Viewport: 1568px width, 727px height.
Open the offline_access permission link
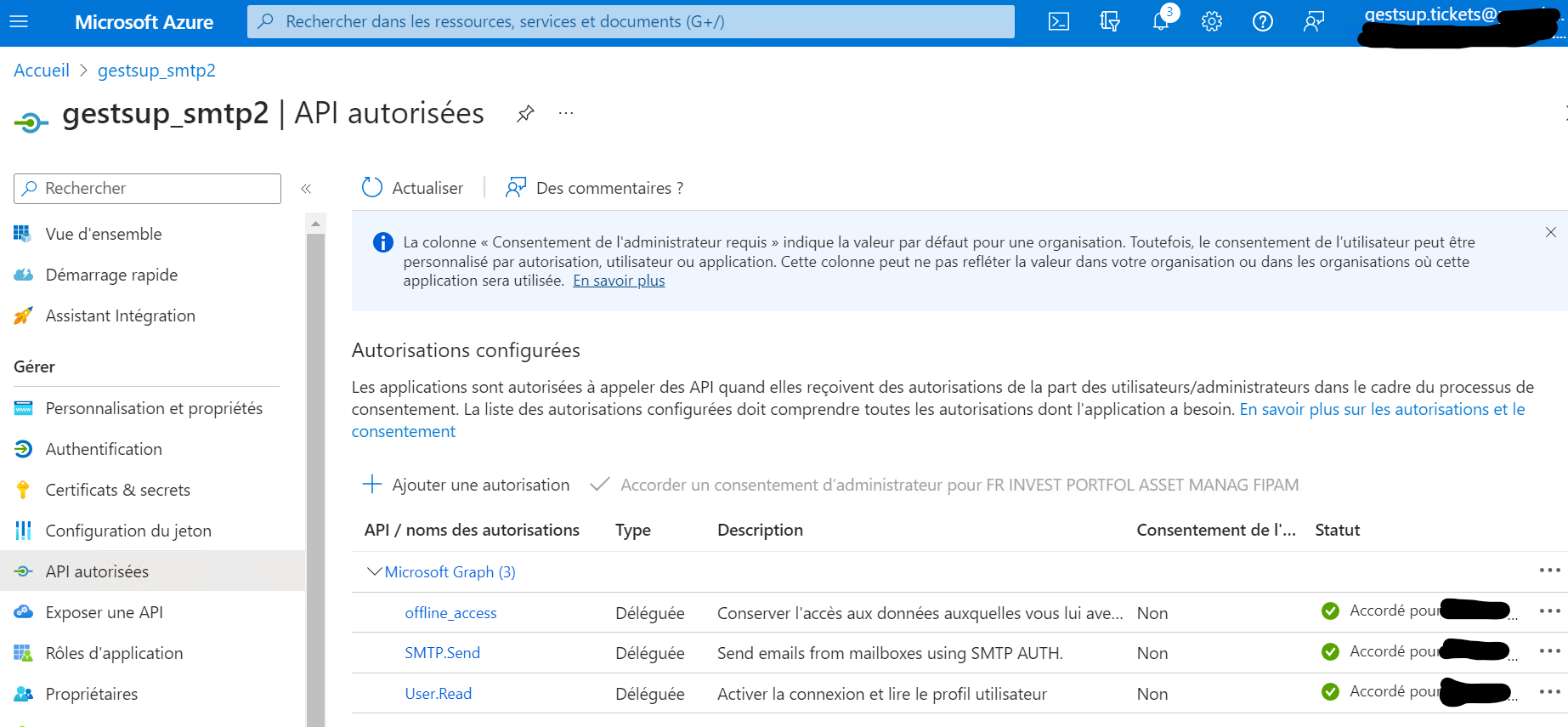pos(450,613)
